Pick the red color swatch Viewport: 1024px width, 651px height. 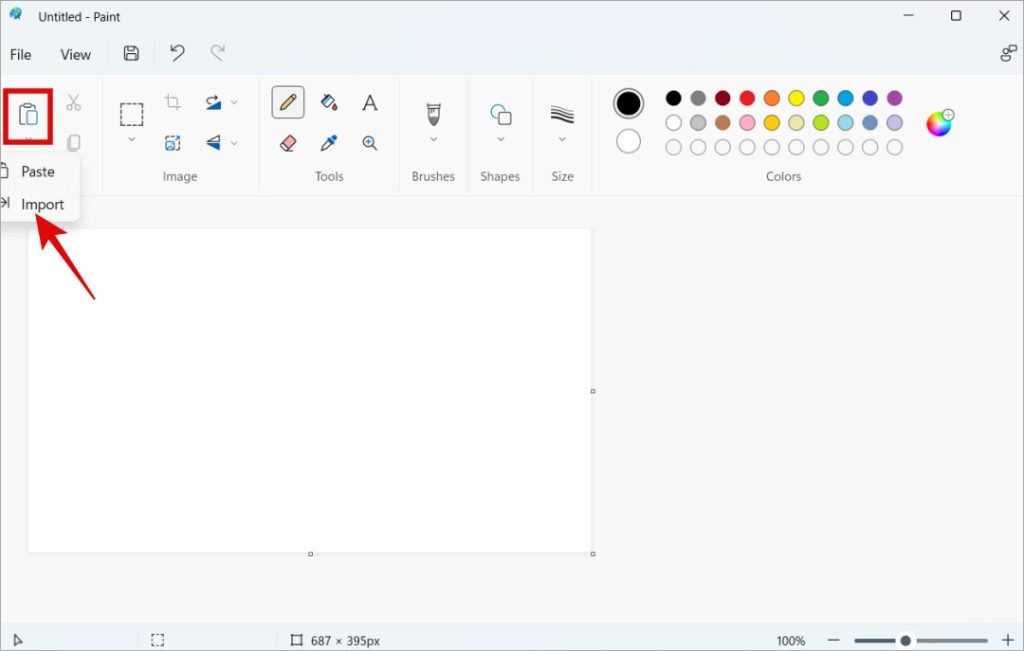click(x=747, y=98)
